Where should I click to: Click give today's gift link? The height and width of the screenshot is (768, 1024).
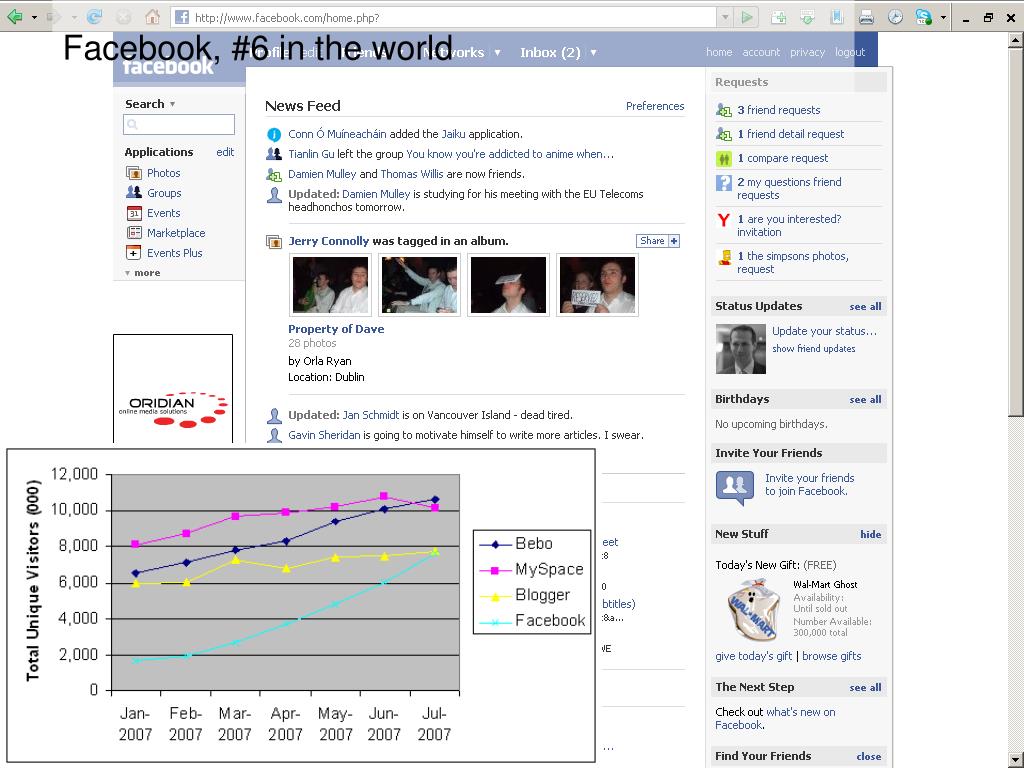(754, 656)
